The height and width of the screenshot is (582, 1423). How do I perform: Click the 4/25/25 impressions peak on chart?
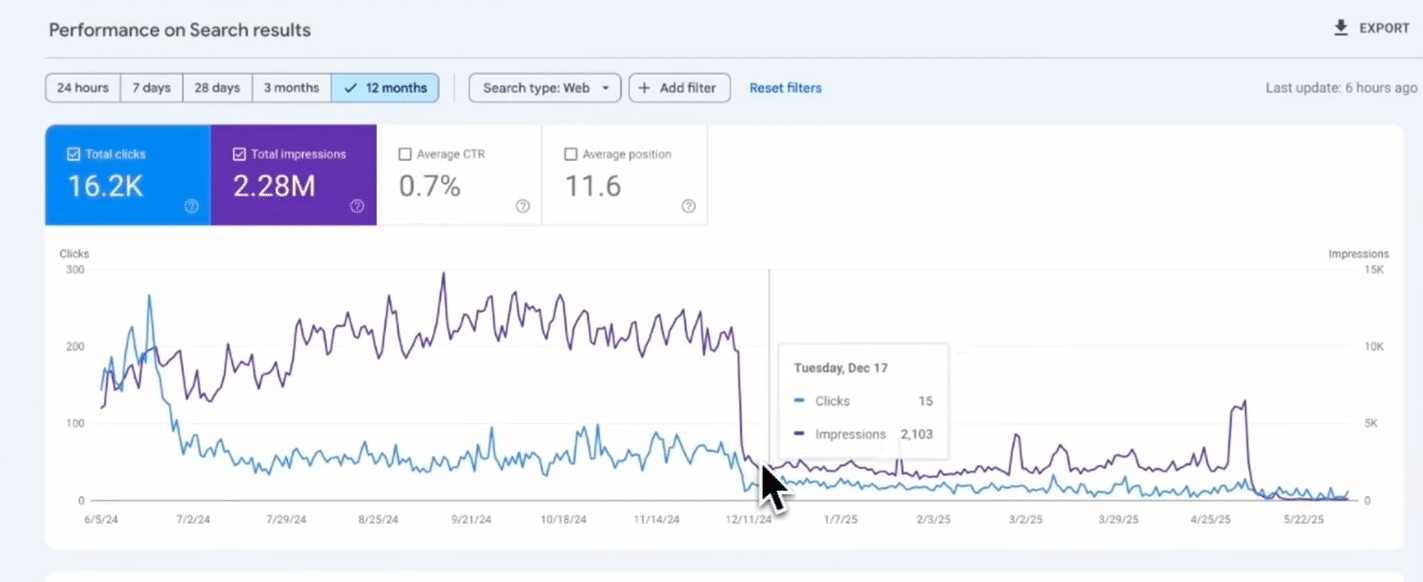1244,402
